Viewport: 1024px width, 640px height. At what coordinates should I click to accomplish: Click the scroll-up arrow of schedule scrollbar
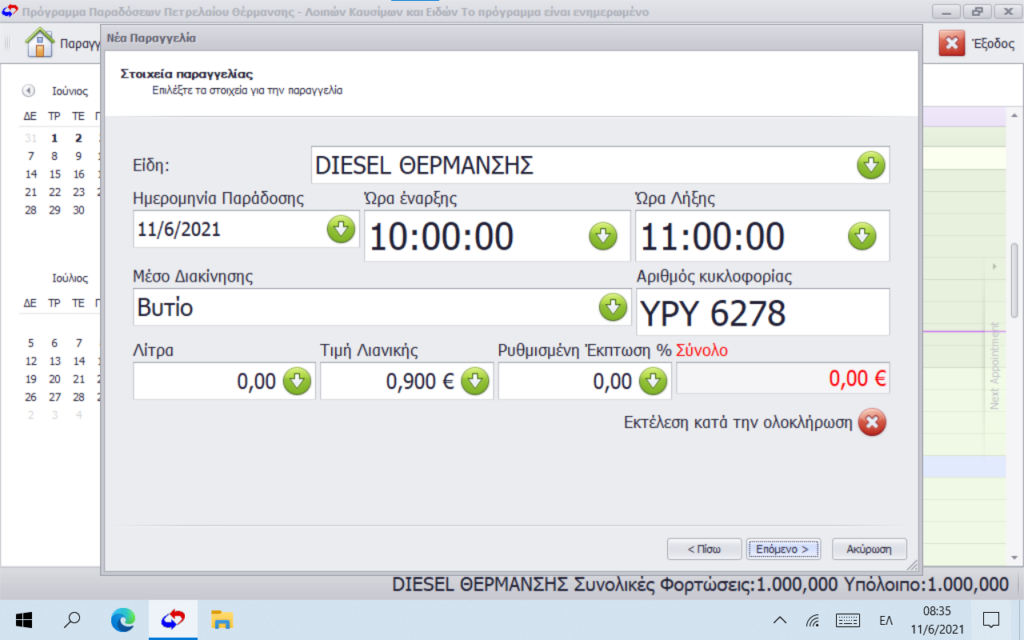click(x=1014, y=116)
